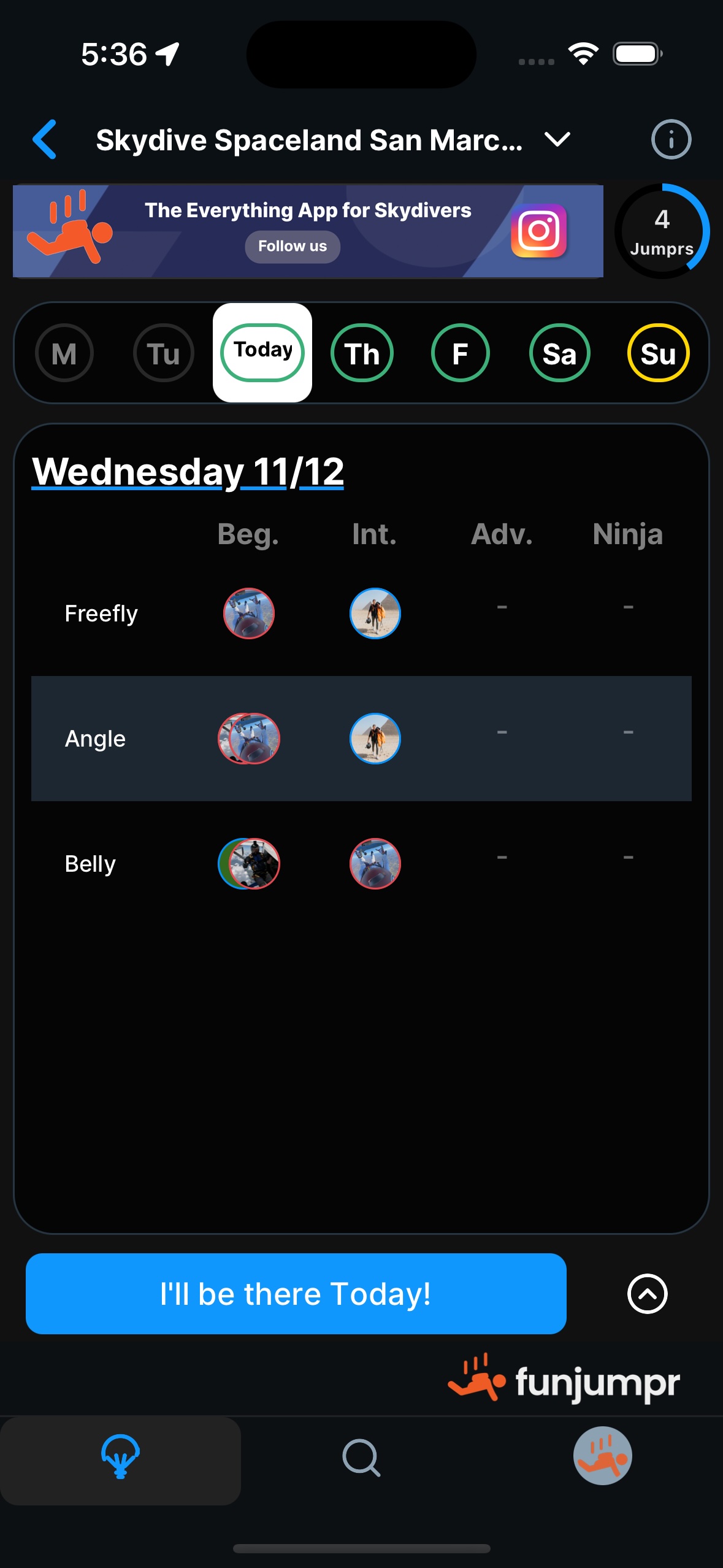Tap the Follow us button
The image size is (723, 1568).
pos(293,247)
